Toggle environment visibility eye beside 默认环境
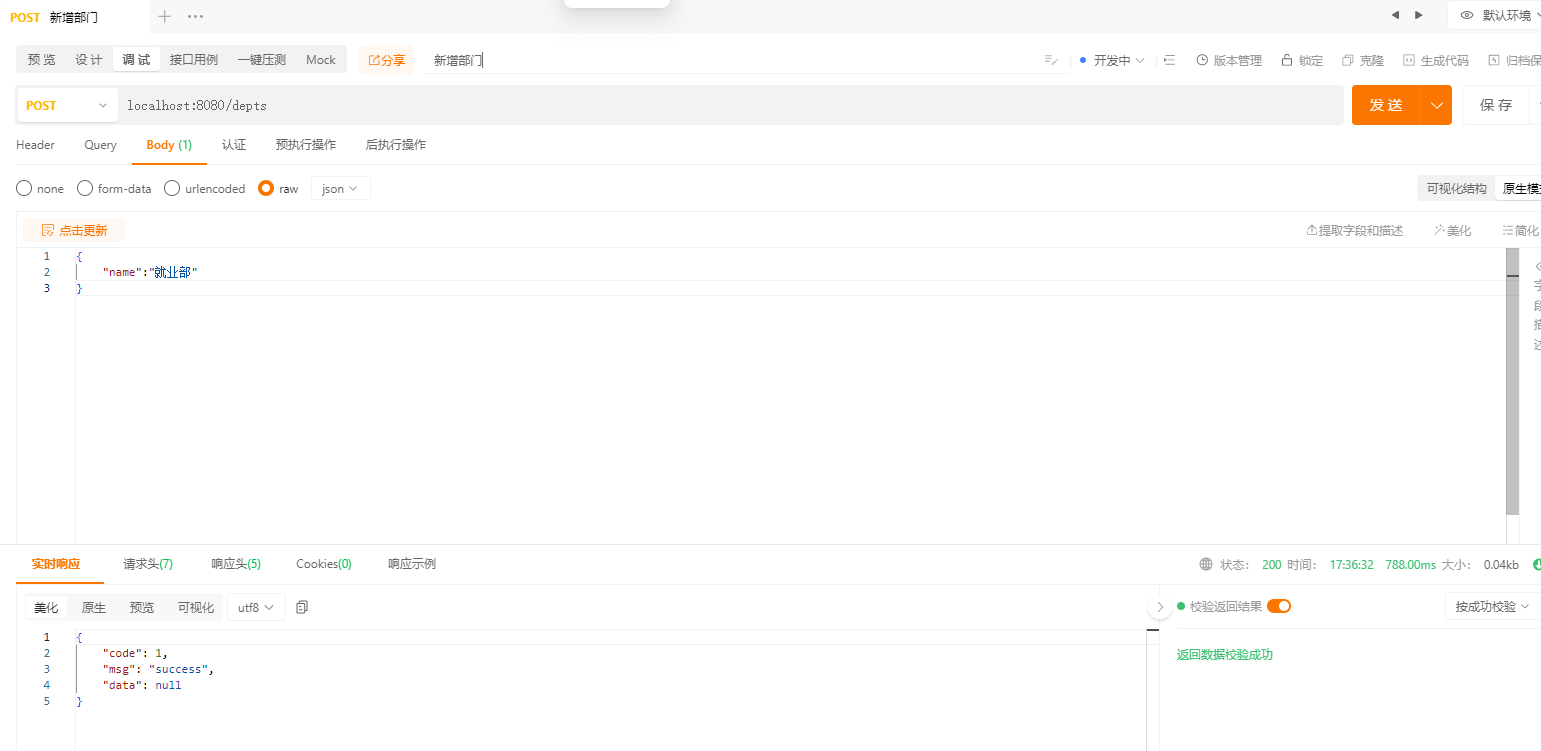Viewport: 1541px width, 751px height. [1465, 15]
